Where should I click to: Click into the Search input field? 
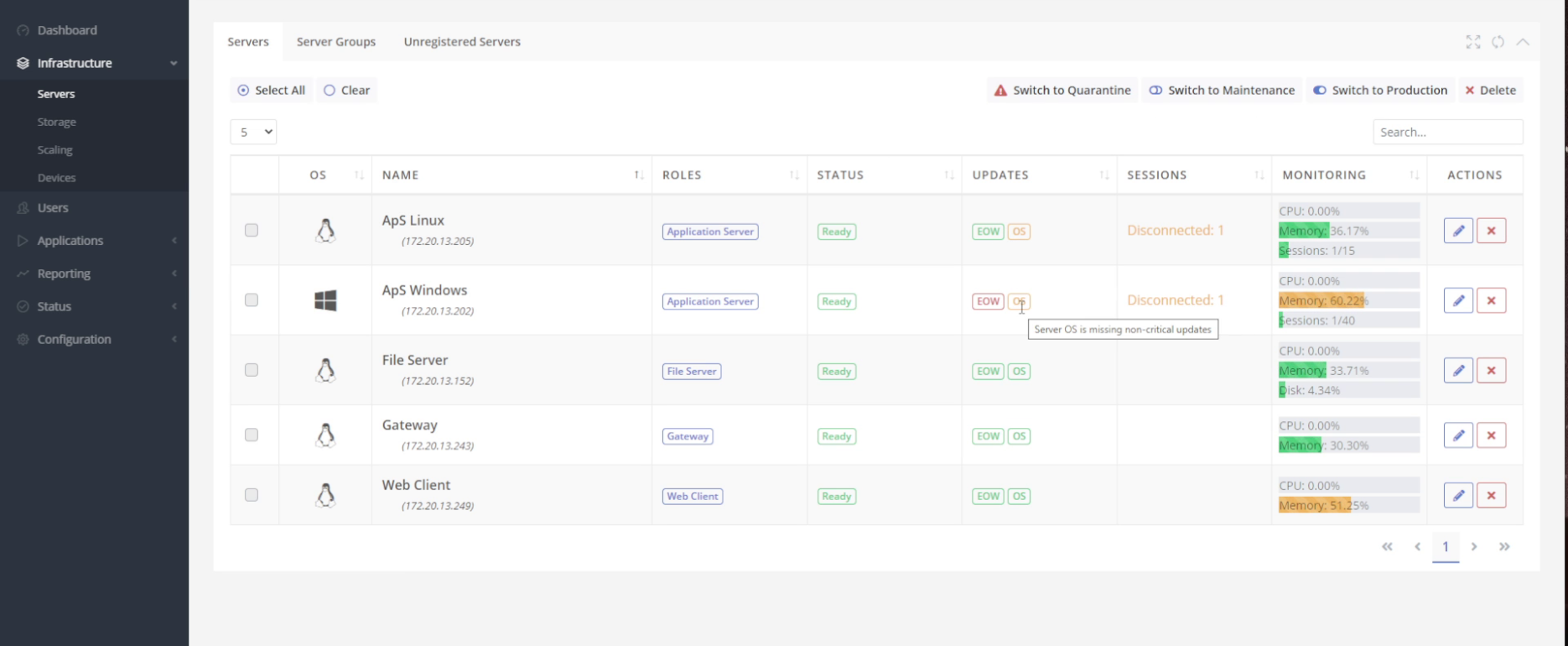tap(1447, 132)
